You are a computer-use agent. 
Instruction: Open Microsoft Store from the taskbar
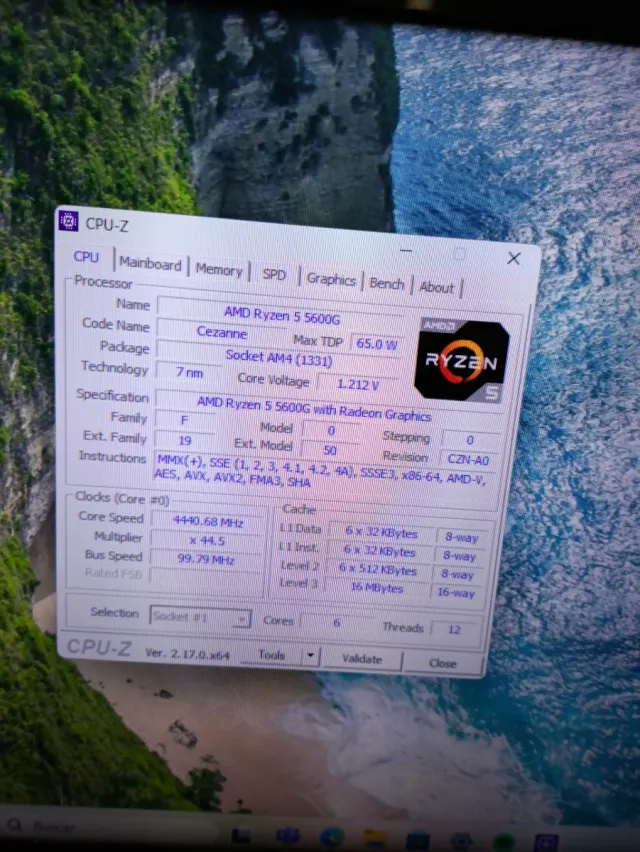417,841
